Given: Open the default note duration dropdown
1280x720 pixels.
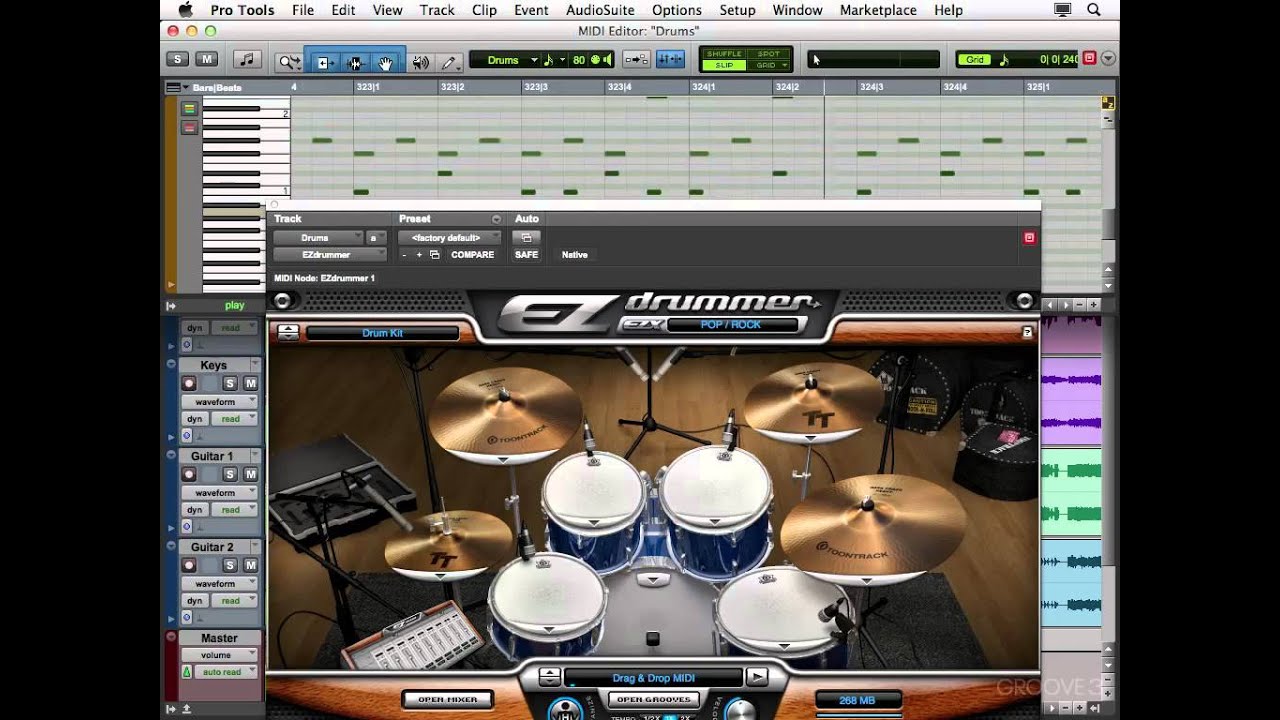Looking at the screenshot, I should 552,60.
